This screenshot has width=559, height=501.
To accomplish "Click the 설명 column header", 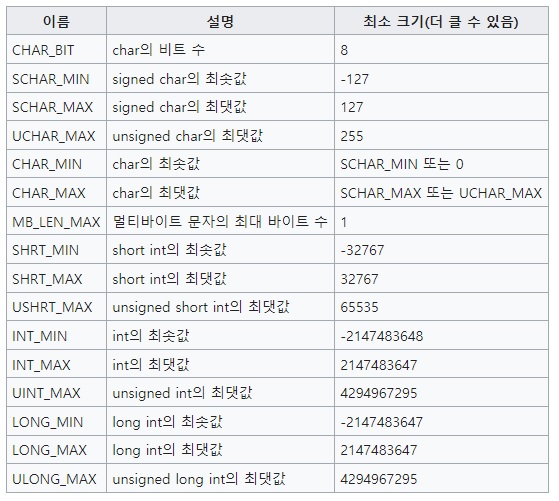I will click(x=220, y=21).
